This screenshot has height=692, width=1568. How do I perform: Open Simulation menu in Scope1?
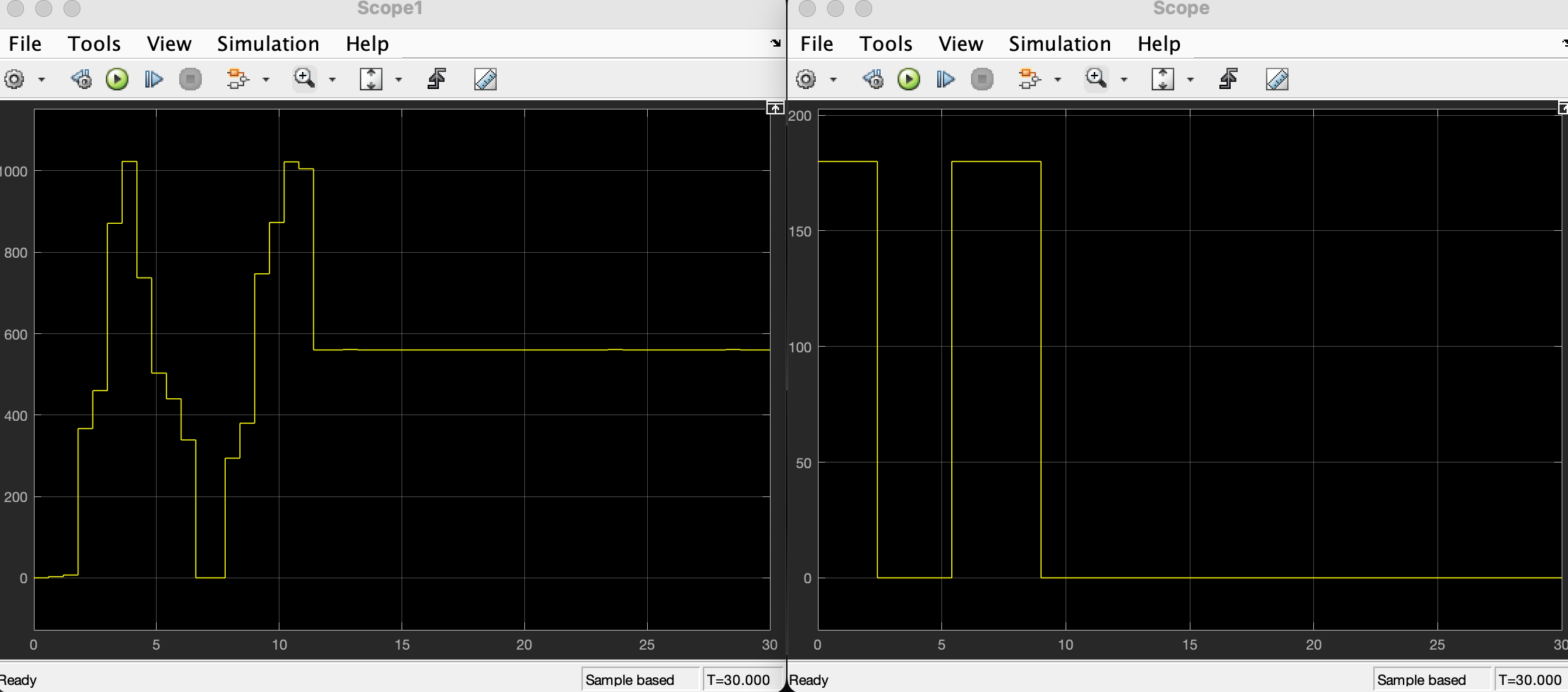(x=268, y=44)
